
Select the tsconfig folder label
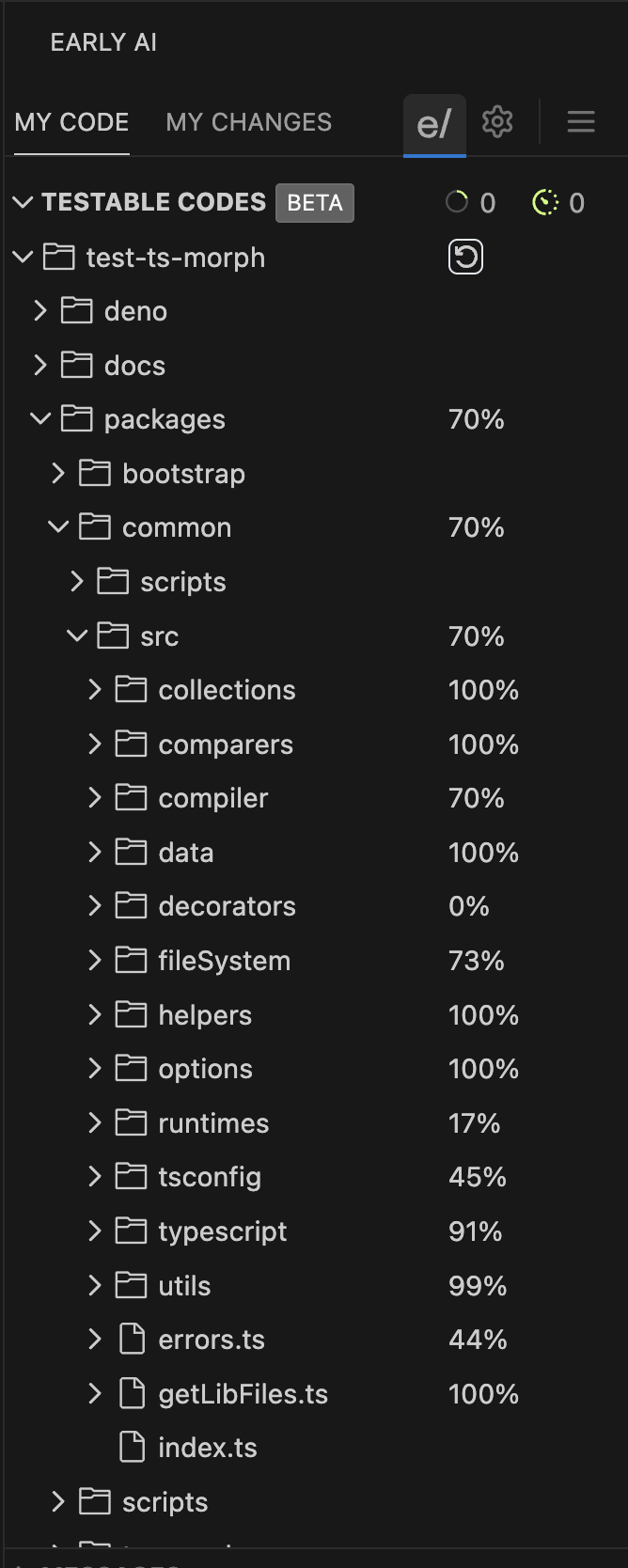210,1177
